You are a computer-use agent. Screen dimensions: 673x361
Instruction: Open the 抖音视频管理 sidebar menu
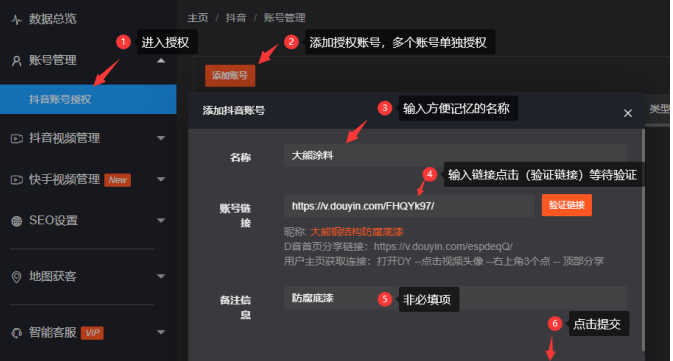point(64,138)
